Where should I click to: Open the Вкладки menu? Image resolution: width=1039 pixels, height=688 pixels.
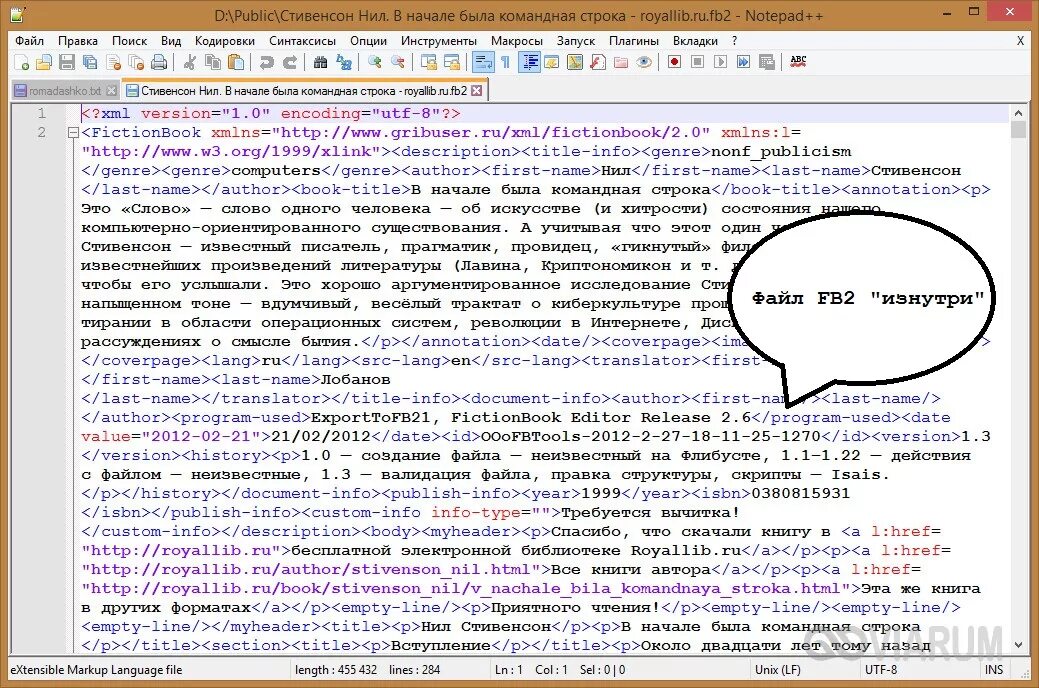695,40
